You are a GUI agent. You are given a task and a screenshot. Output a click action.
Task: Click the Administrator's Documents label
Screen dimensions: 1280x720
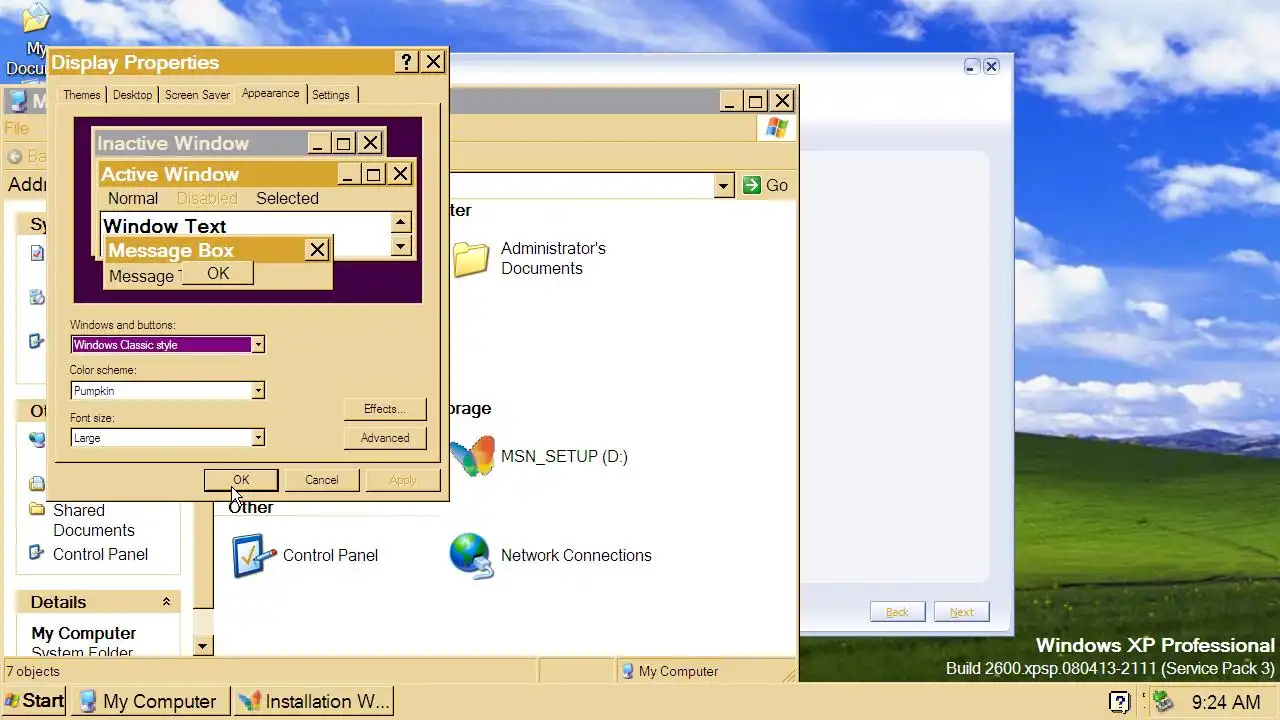pyautogui.click(x=553, y=258)
